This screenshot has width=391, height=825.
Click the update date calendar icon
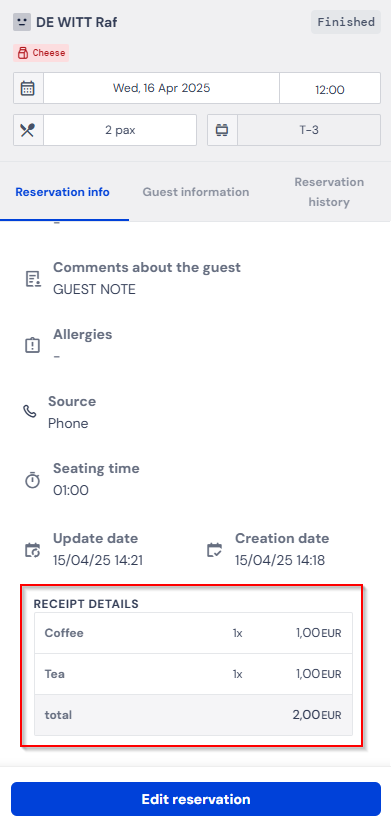33,550
